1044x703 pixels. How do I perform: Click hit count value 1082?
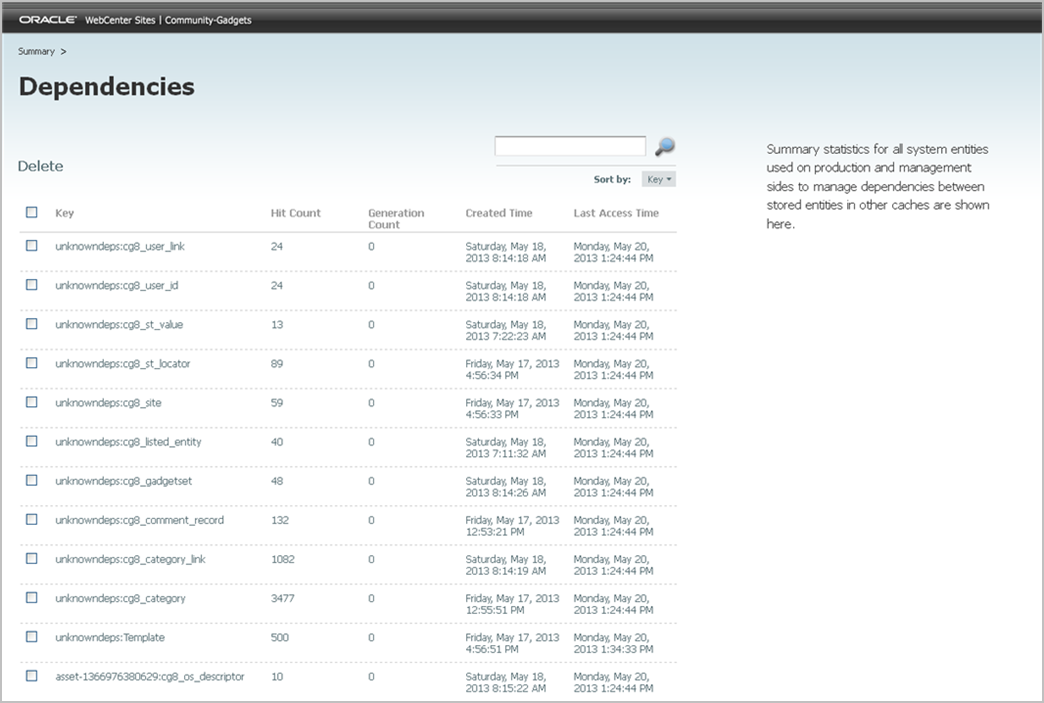(x=282, y=559)
